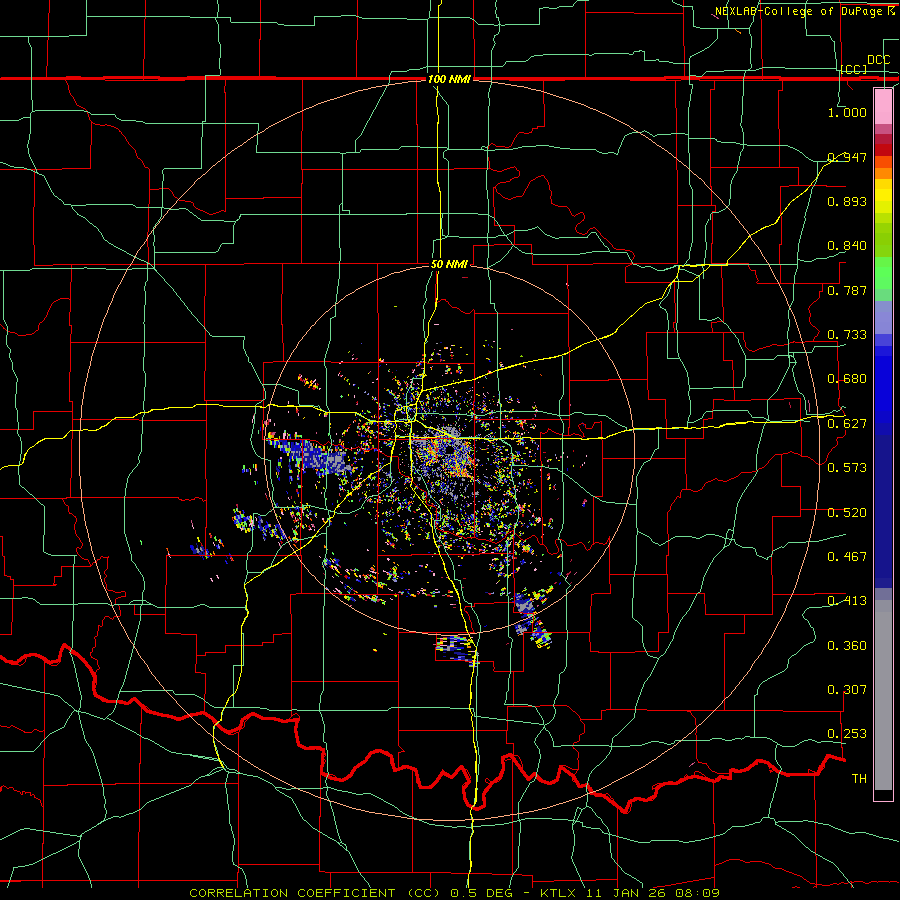Click the DCC label above the color scale
Screen dimensions: 900x900
coord(878,60)
